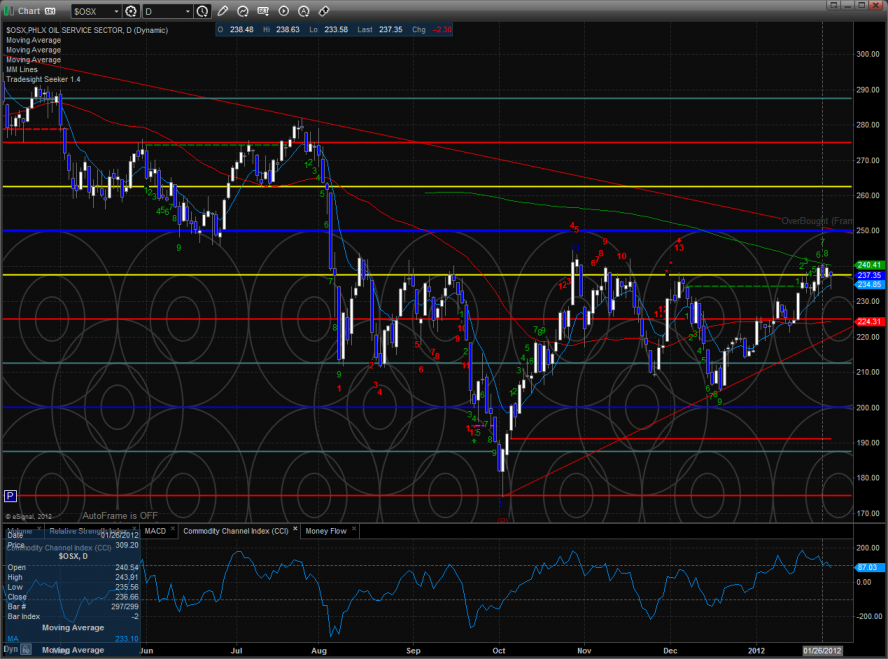The height and width of the screenshot is (659, 888).
Task: Click the OverBought frame label on chart
Action: [817, 221]
